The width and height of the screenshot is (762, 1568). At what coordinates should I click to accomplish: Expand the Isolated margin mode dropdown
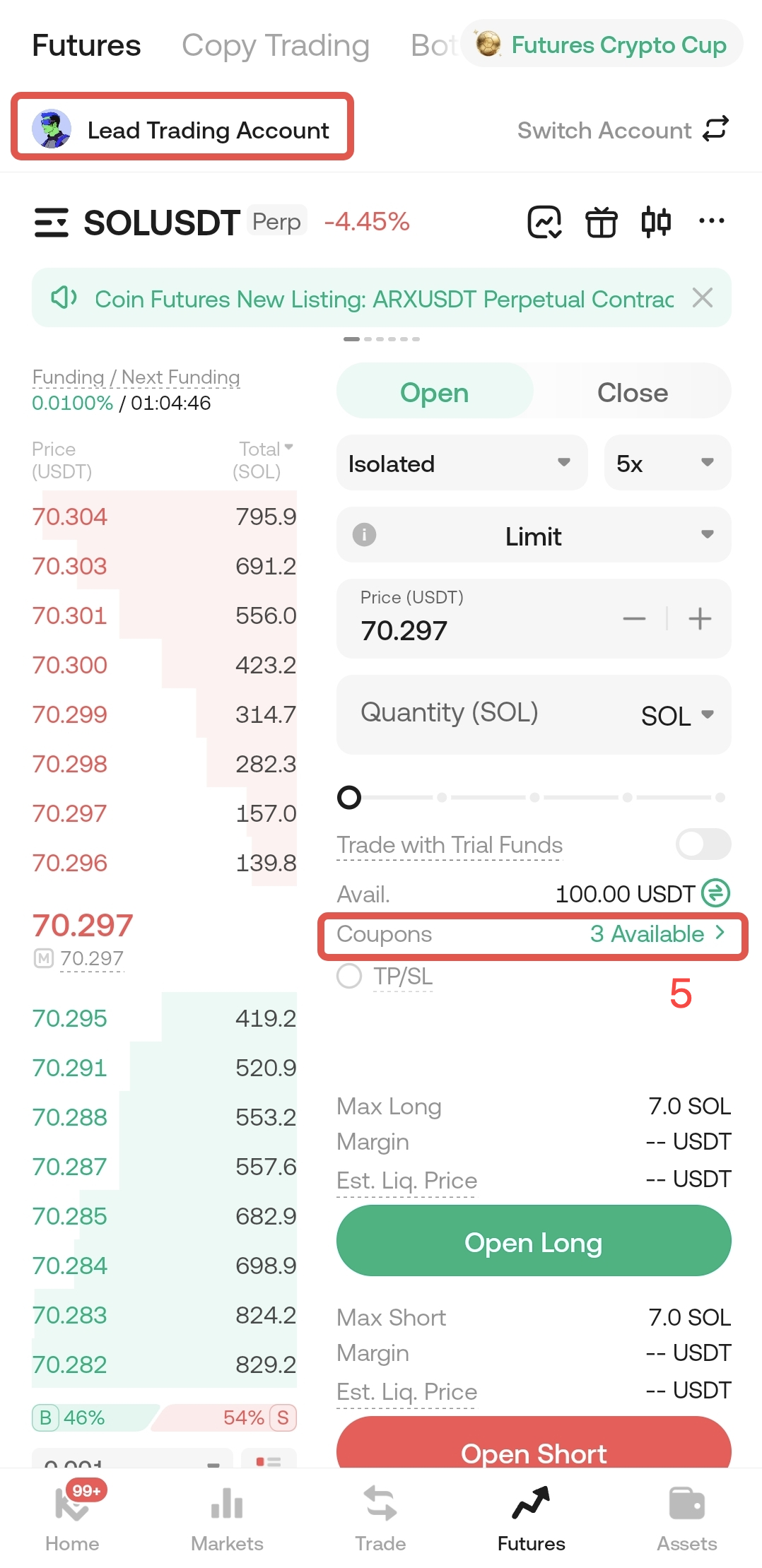tap(462, 464)
